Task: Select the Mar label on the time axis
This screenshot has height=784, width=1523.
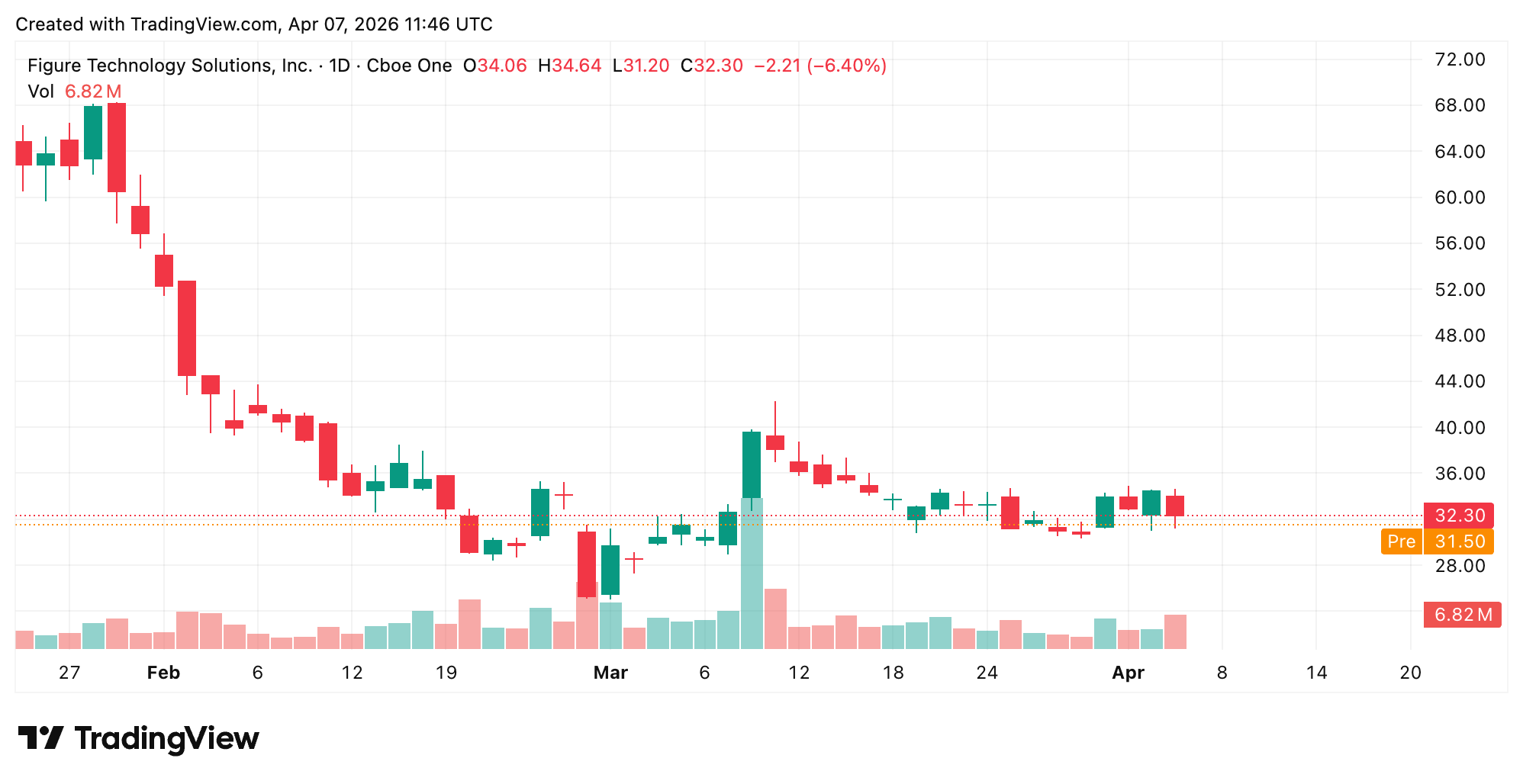Action: tap(610, 673)
